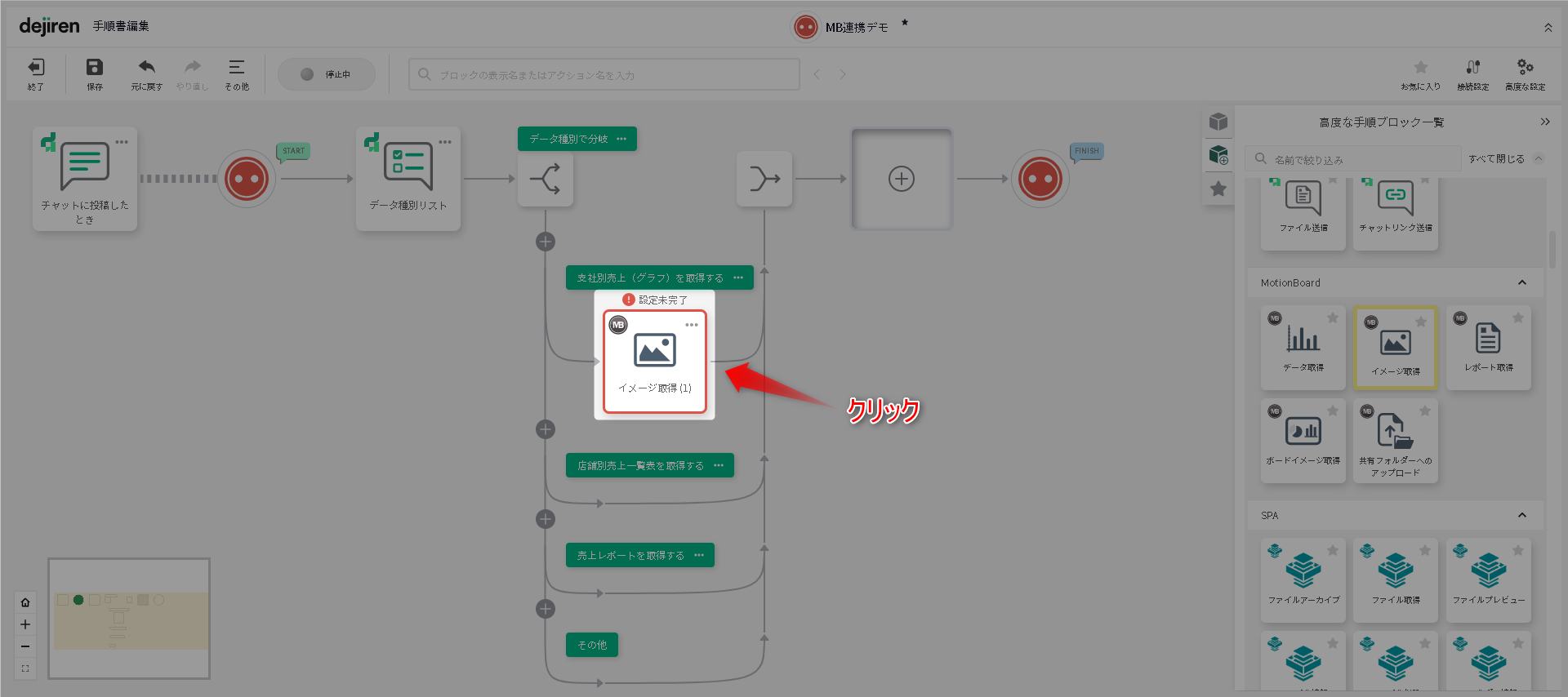This screenshot has height=697, width=1568.
Task: Click the データ種別で分岐 label
Action: pos(568,139)
